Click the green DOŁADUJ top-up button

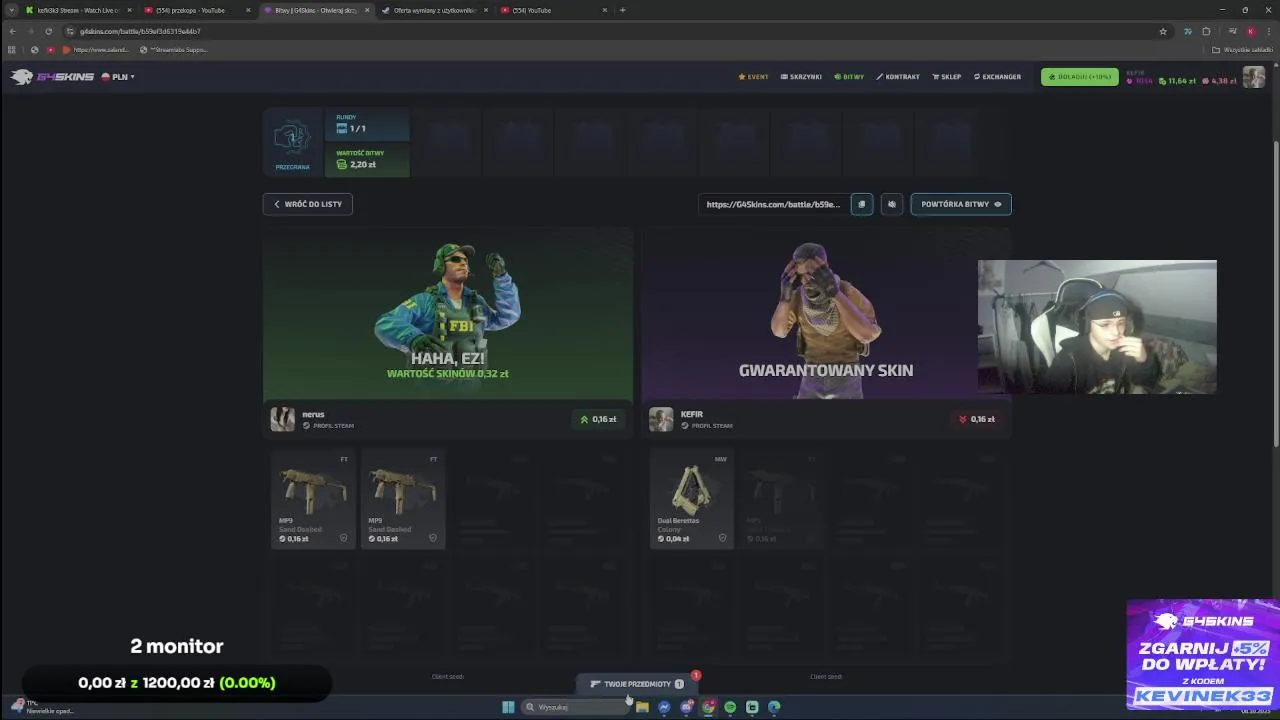click(1079, 77)
